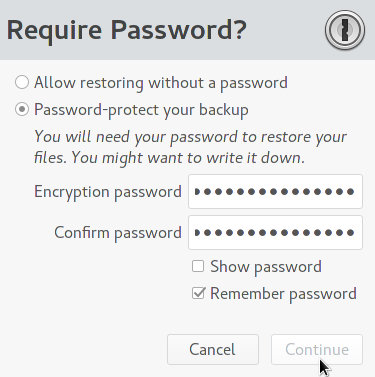
Task: Focus the Confirm password input field
Action: [x=275, y=232]
